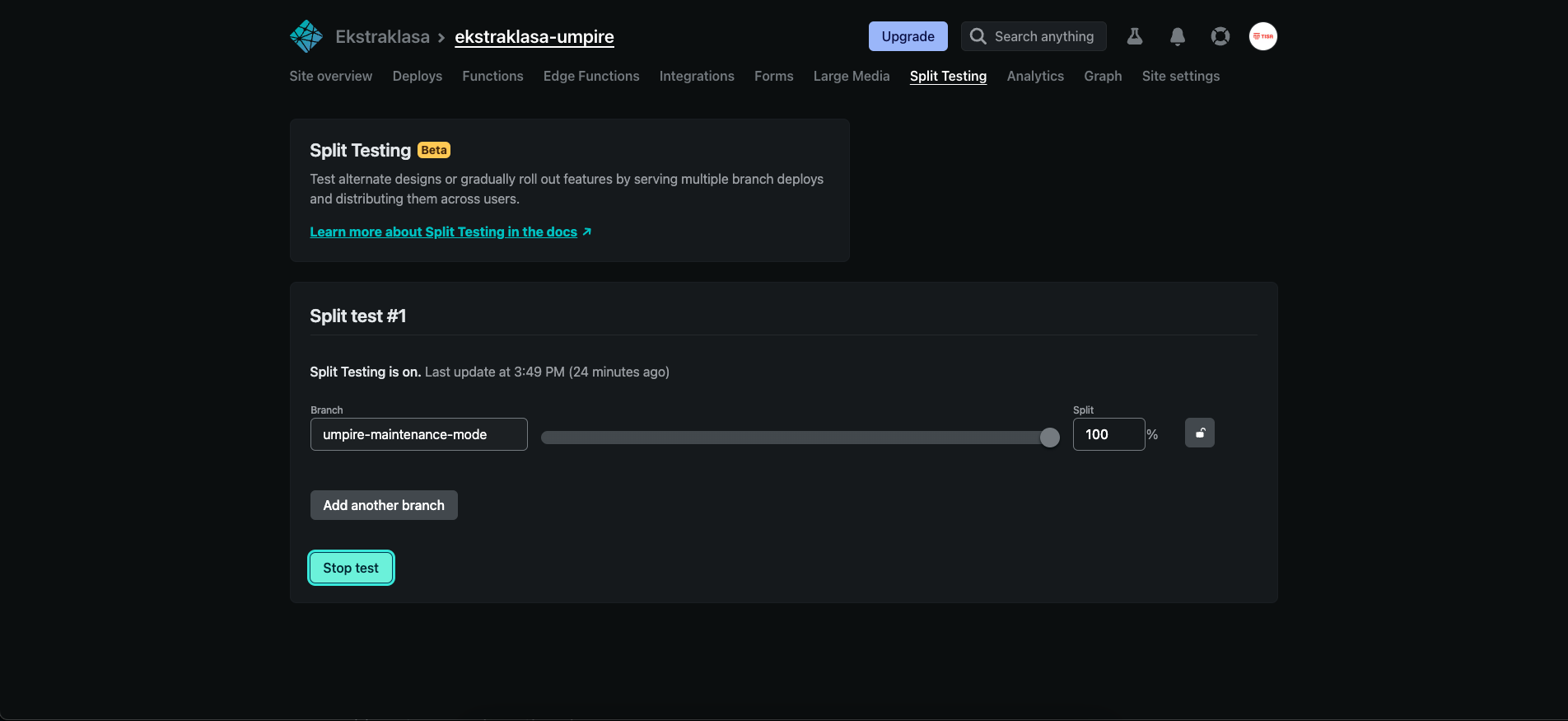Open Large Media tab
Image resolution: width=1568 pixels, height=721 pixels.
coord(852,76)
